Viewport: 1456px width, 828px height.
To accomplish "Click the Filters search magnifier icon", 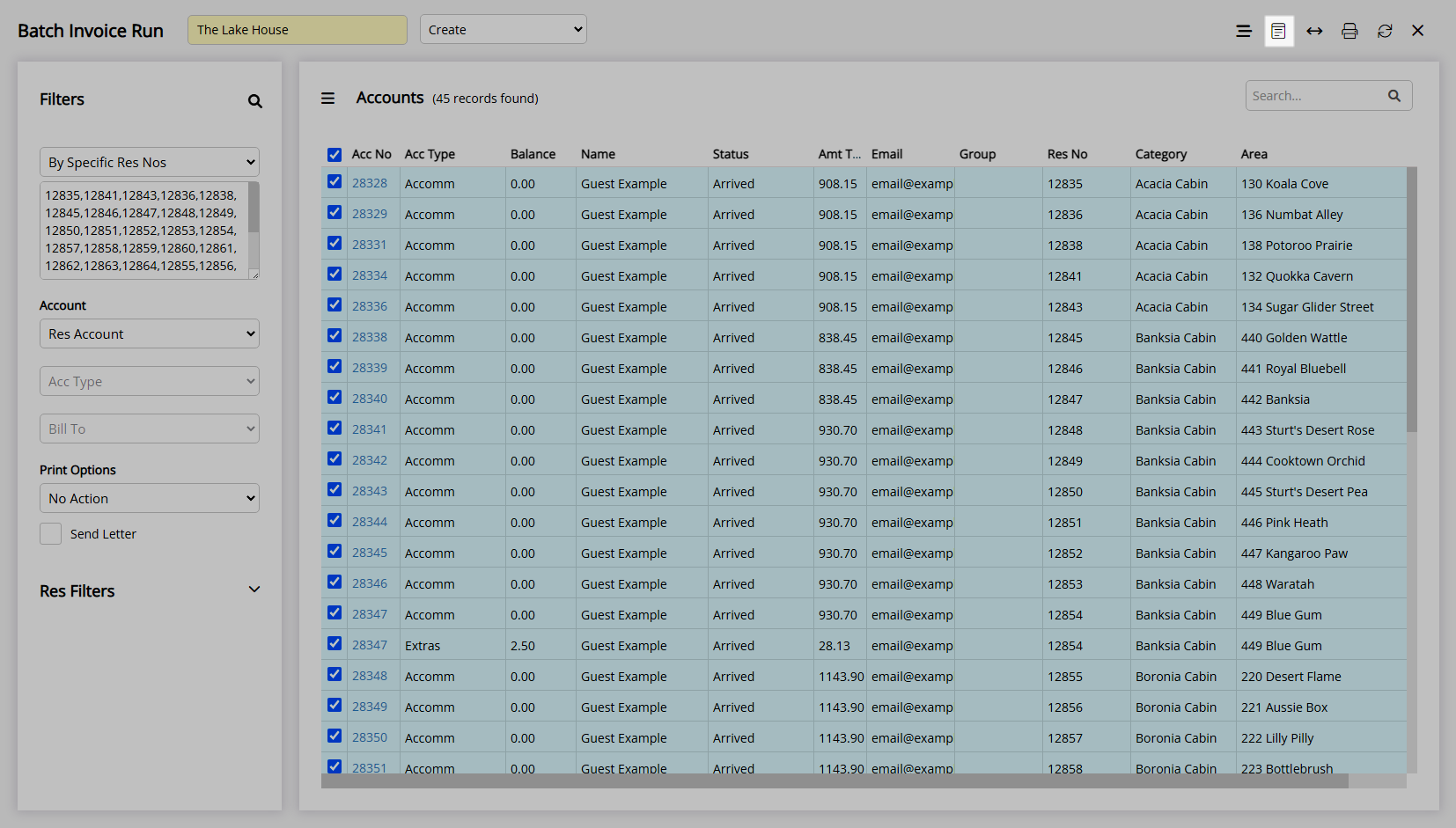I will (255, 101).
